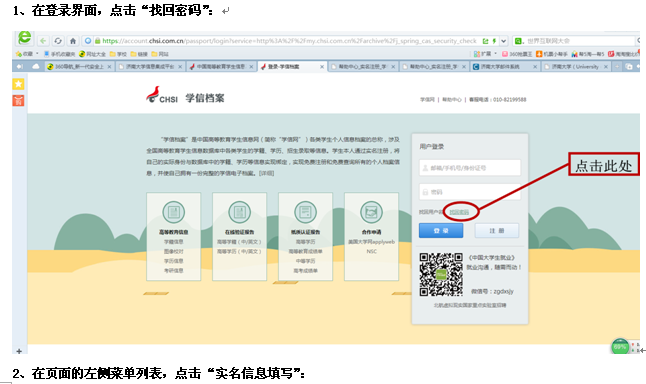Click the NSC text in 合作申请 card
This screenshot has width=646, height=384.
[371, 251]
